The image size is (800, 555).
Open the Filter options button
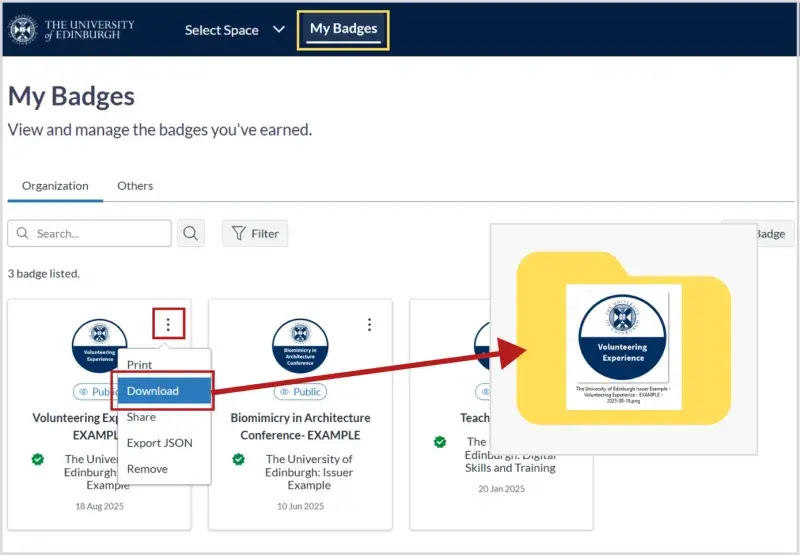255,234
